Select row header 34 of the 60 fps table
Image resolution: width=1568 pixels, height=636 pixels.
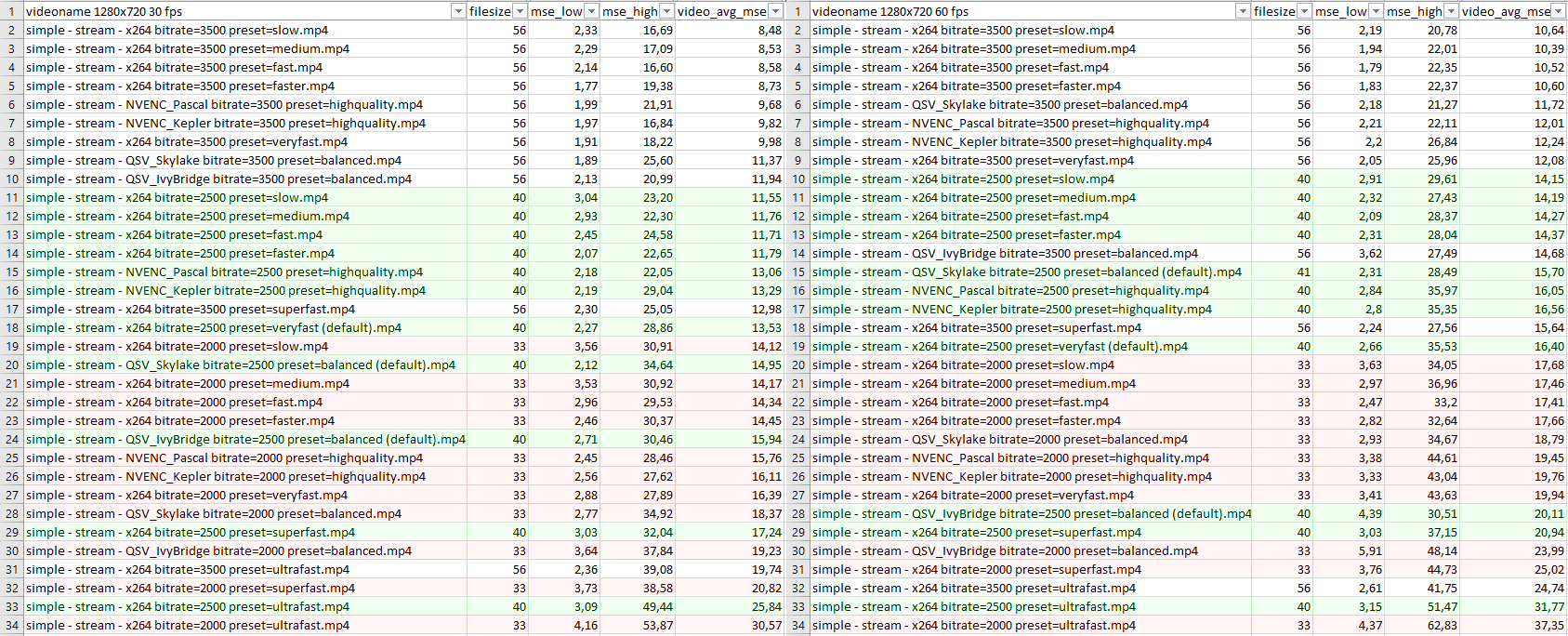click(797, 625)
